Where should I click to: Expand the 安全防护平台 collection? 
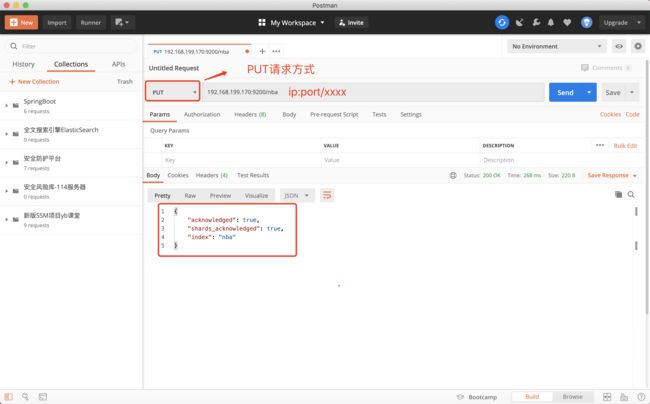7,162
